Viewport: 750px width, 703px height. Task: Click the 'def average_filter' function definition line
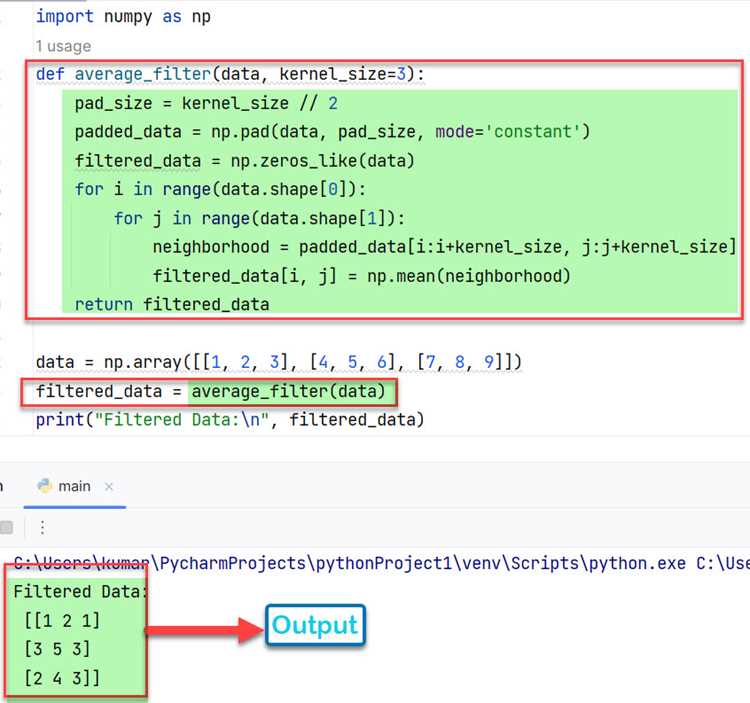(x=230, y=74)
